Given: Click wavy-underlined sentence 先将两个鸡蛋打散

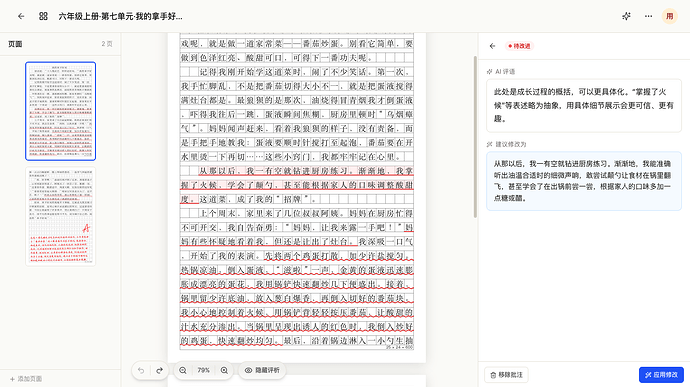Looking at the screenshot, I should click(x=338, y=256).
